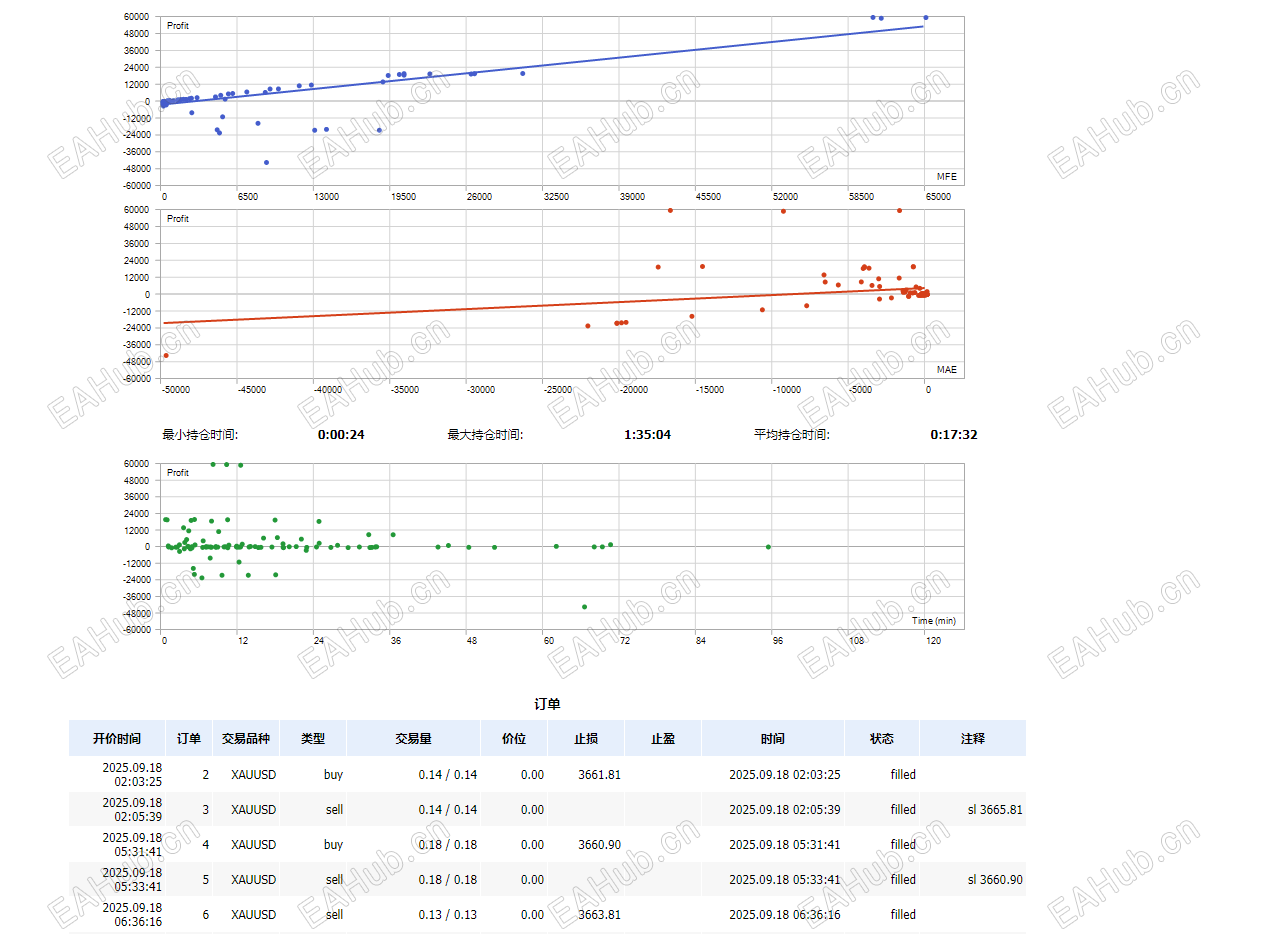Click the 注释 column header
Image resolution: width=1276 pixels, height=934 pixels.
tap(973, 738)
